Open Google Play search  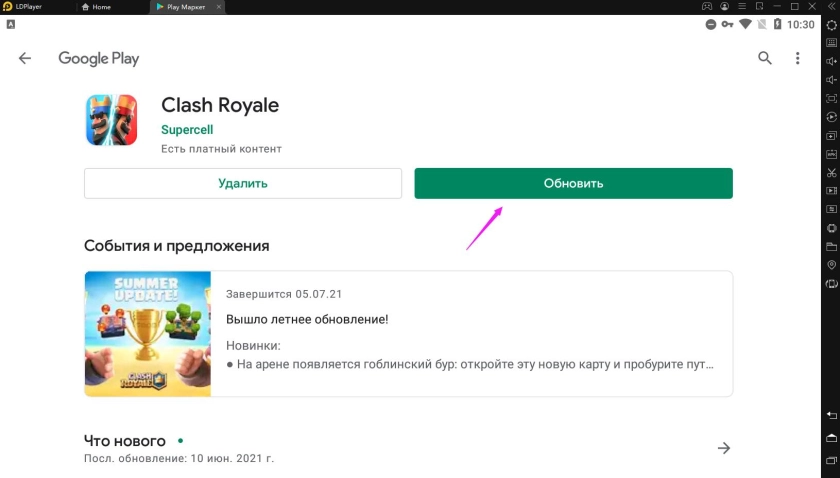click(x=764, y=58)
